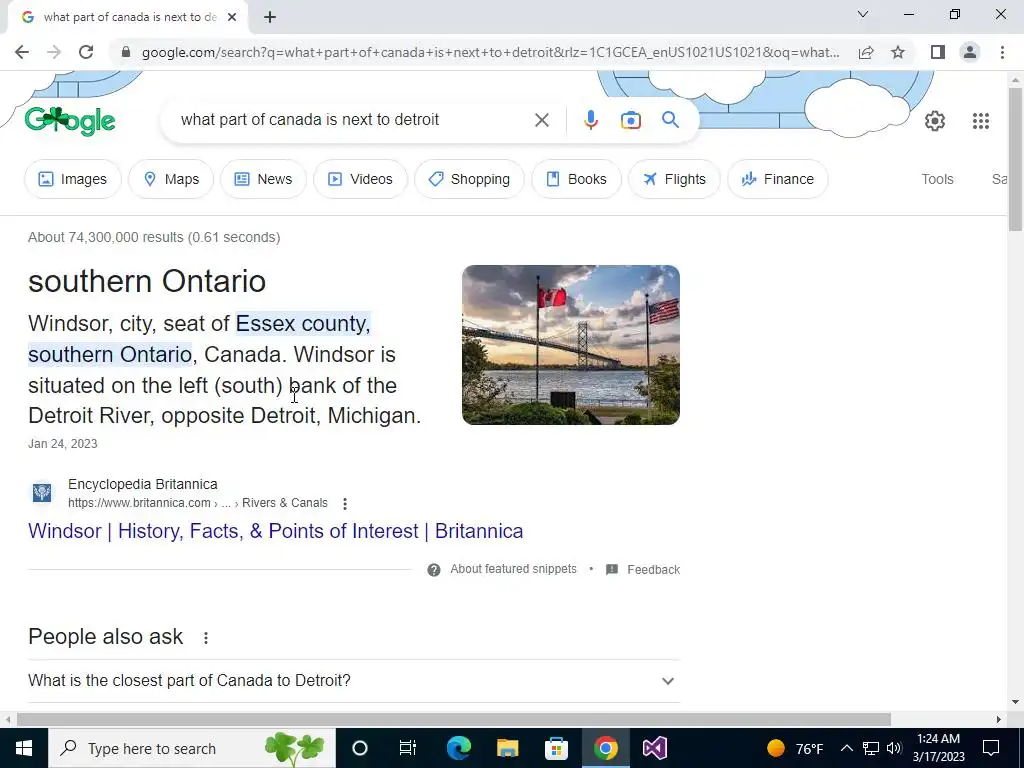Switch to Finance results
1024x768 pixels.
[x=778, y=179]
